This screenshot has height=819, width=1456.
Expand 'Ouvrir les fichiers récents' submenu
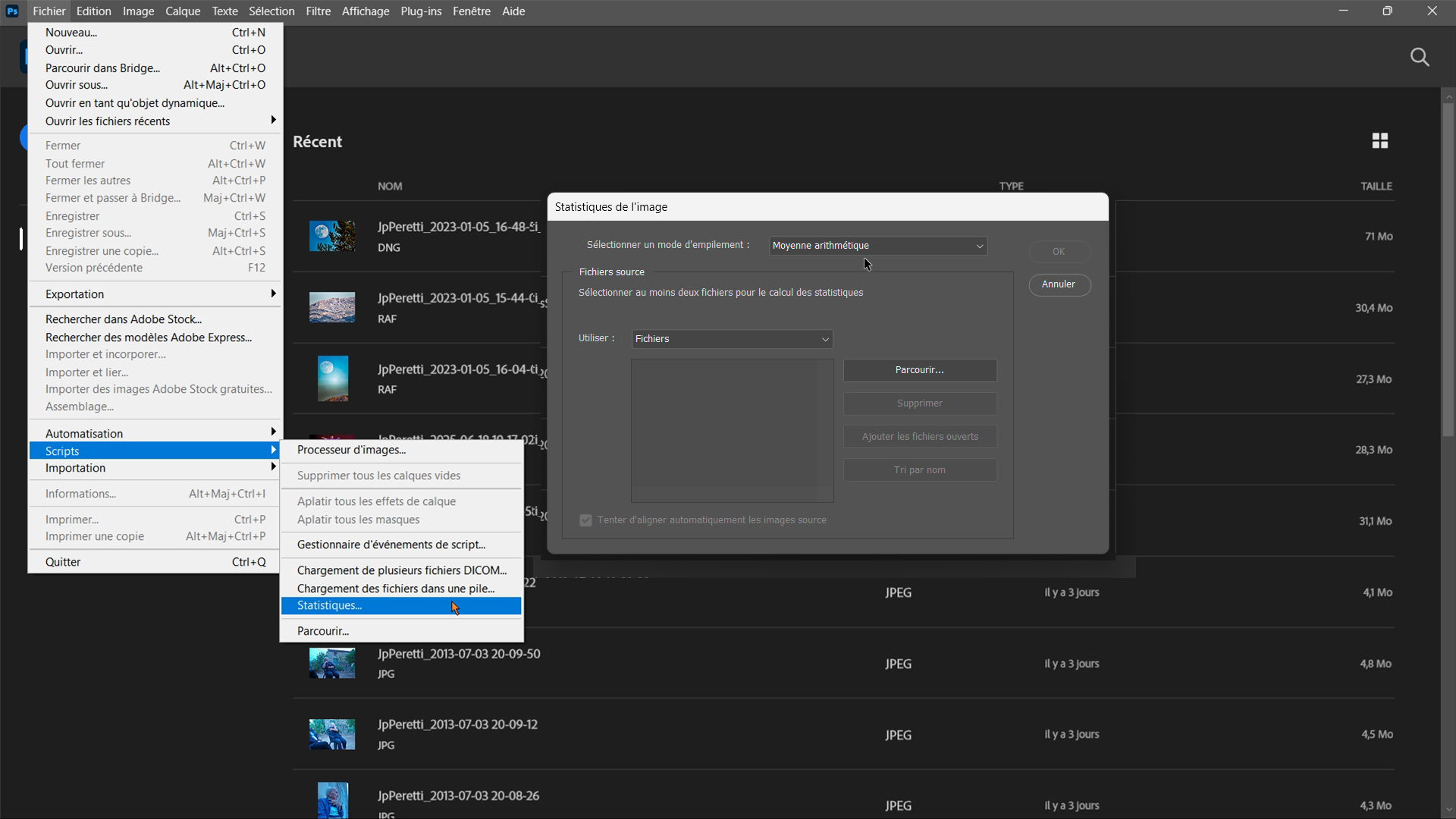[x=155, y=121]
